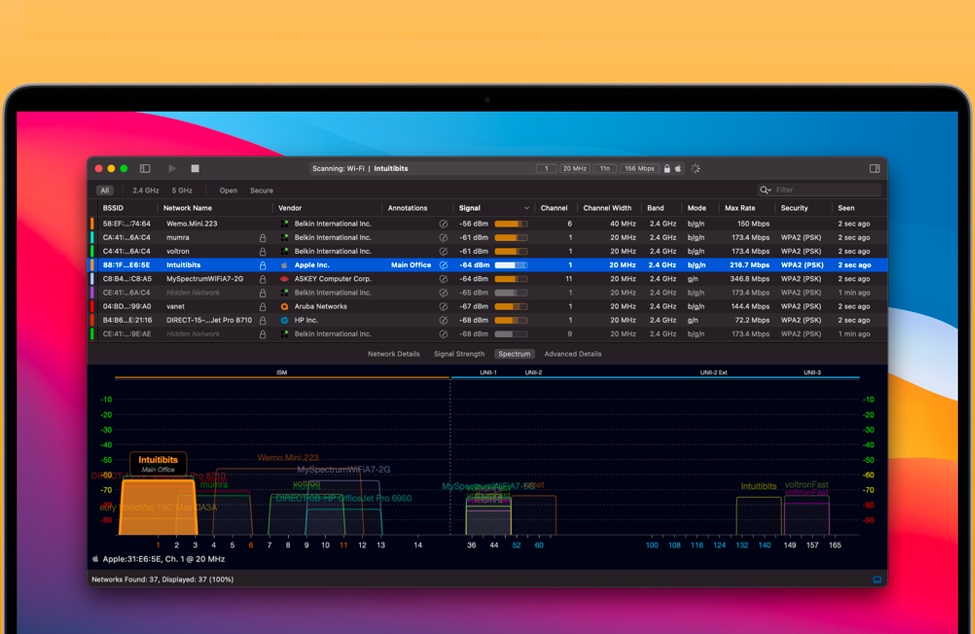Click the orange color marker for Wemo.Mini.223
This screenshot has height=634, width=975.
pyautogui.click(x=92, y=224)
